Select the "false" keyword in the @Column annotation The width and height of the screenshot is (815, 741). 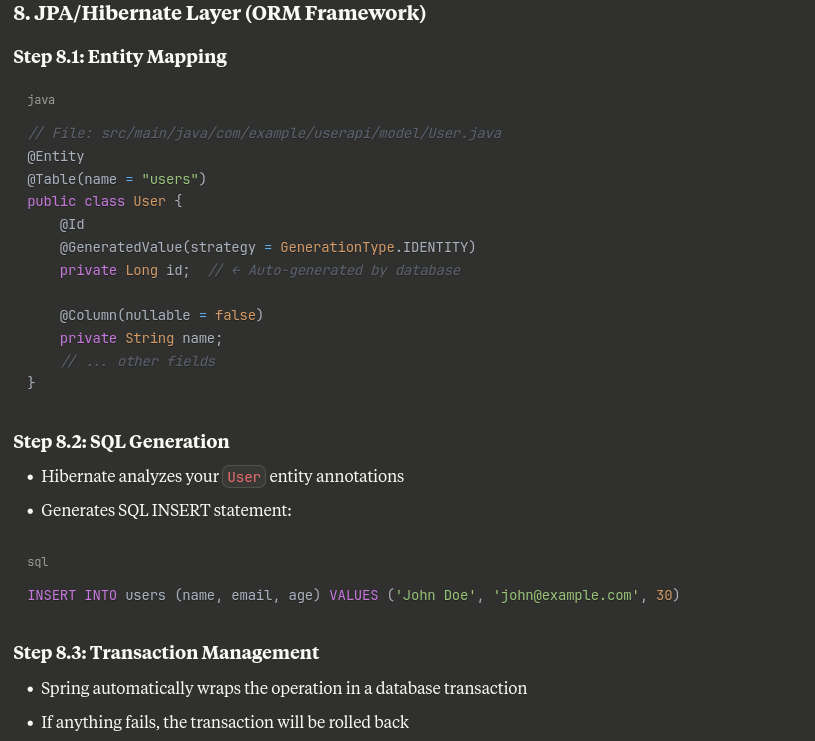(x=235, y=315)
